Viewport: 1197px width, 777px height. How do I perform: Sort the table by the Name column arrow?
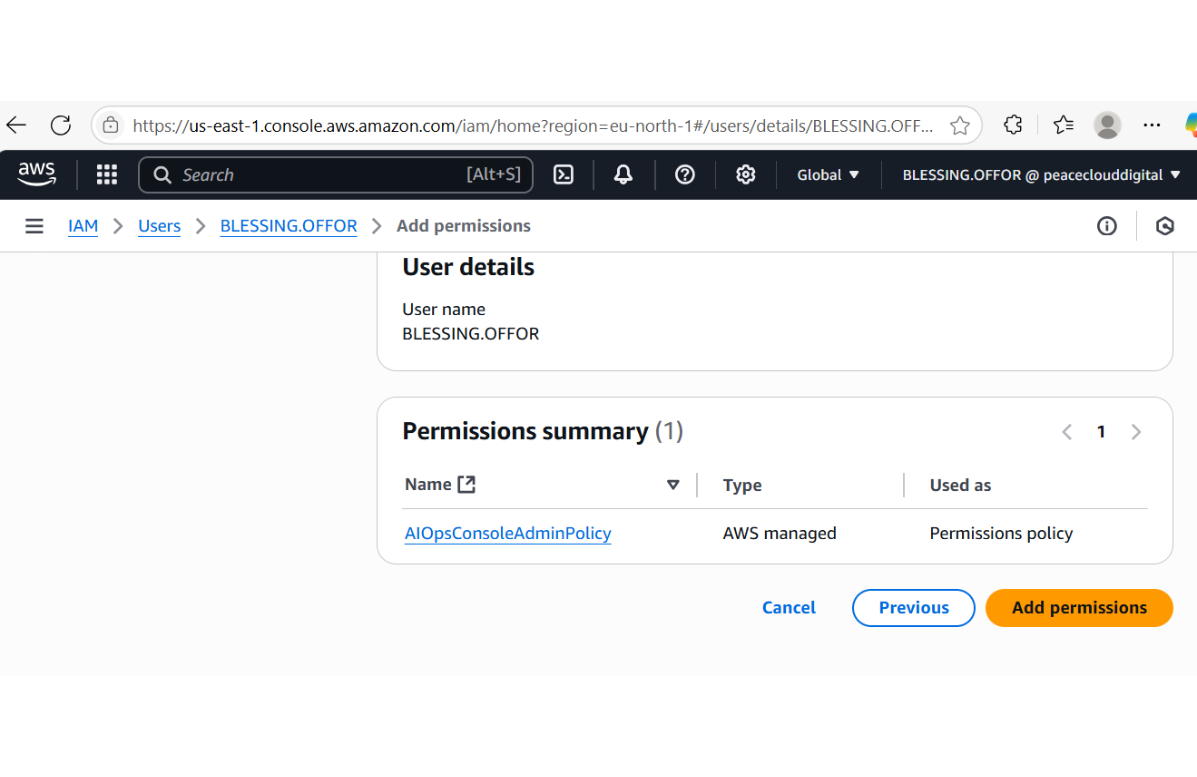(x=673, y=485)
